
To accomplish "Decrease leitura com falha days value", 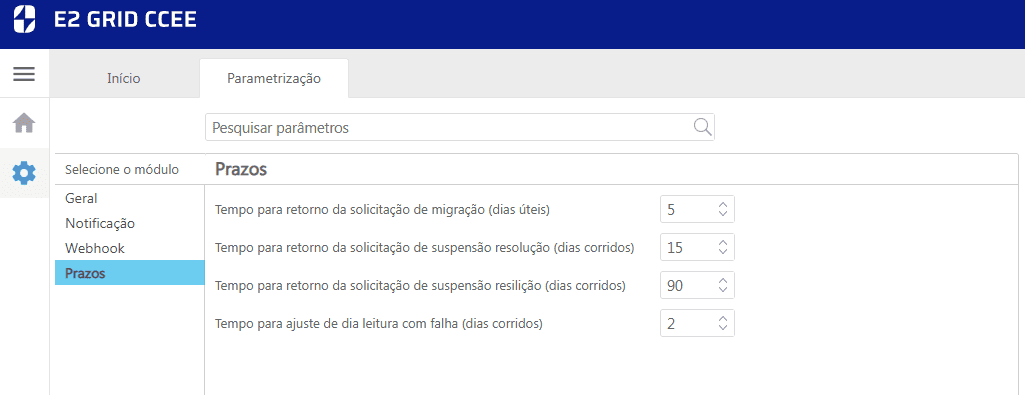I will click(722, 328).
